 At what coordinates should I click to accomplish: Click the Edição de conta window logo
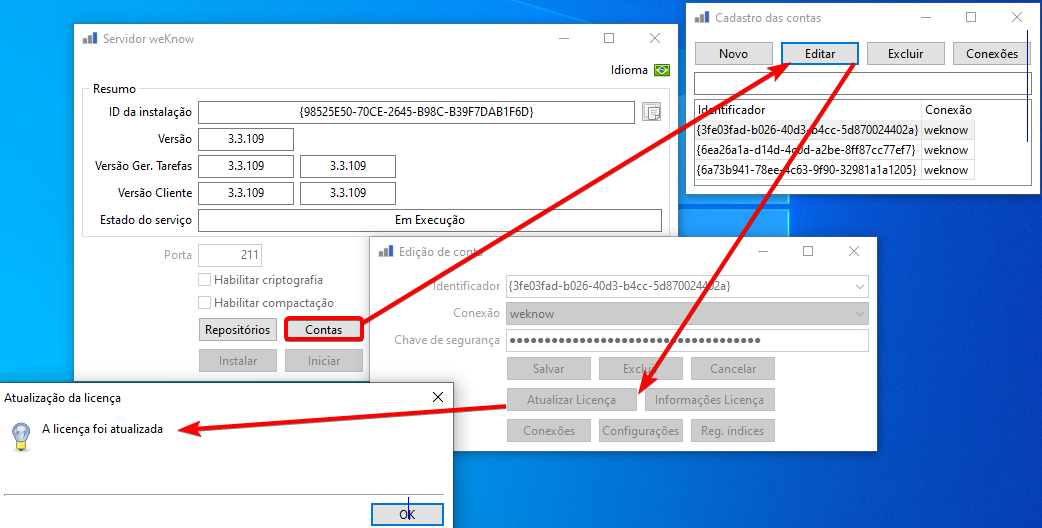point(385,251)
